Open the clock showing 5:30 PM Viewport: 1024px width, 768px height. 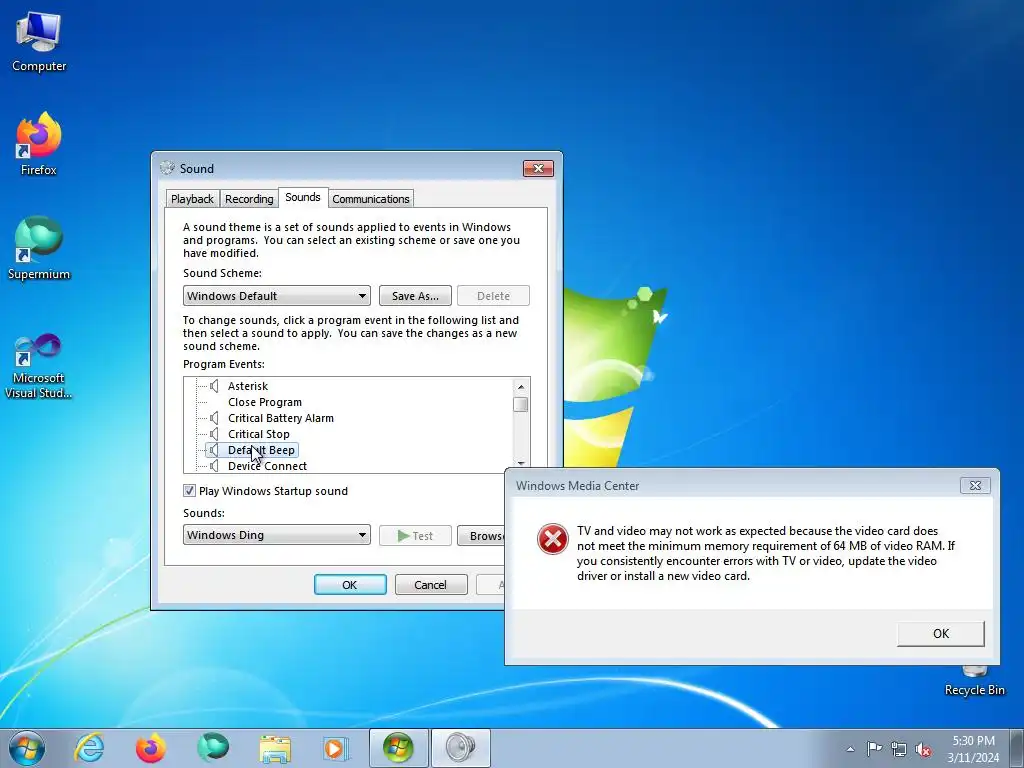pyautogui.click(x=973, y=748)
